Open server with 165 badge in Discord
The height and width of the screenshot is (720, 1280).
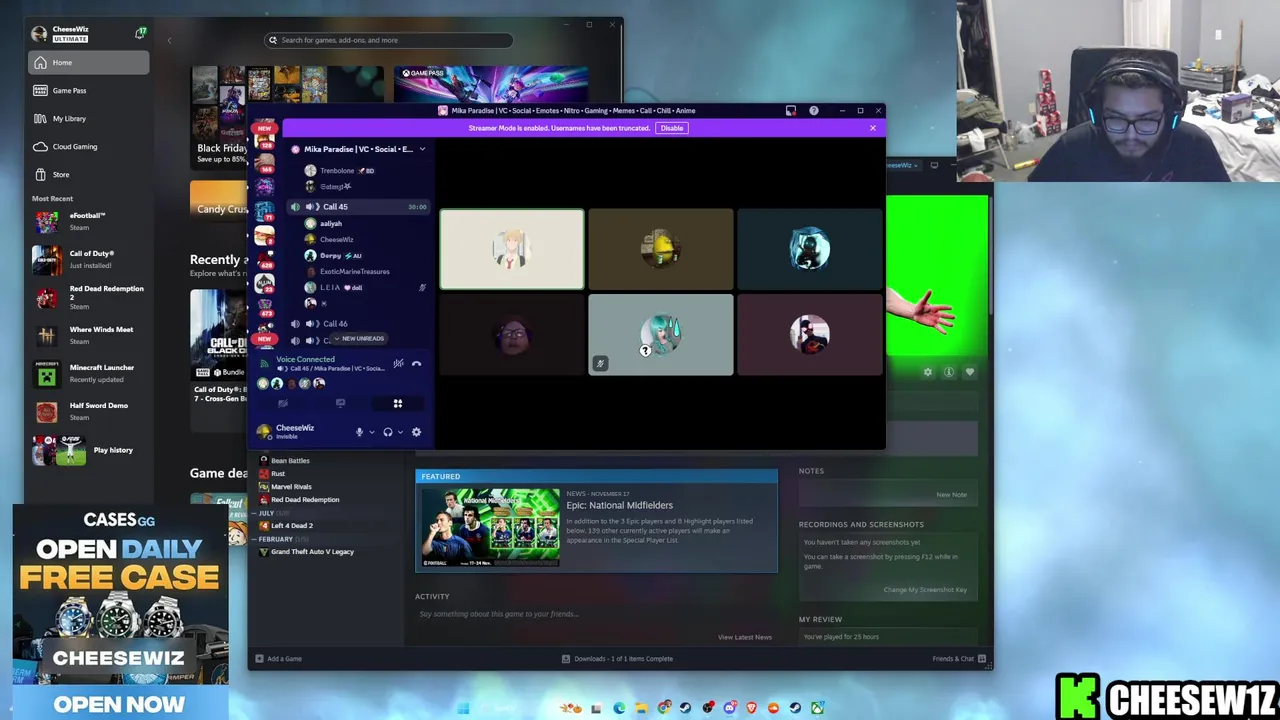click(264, 163)
